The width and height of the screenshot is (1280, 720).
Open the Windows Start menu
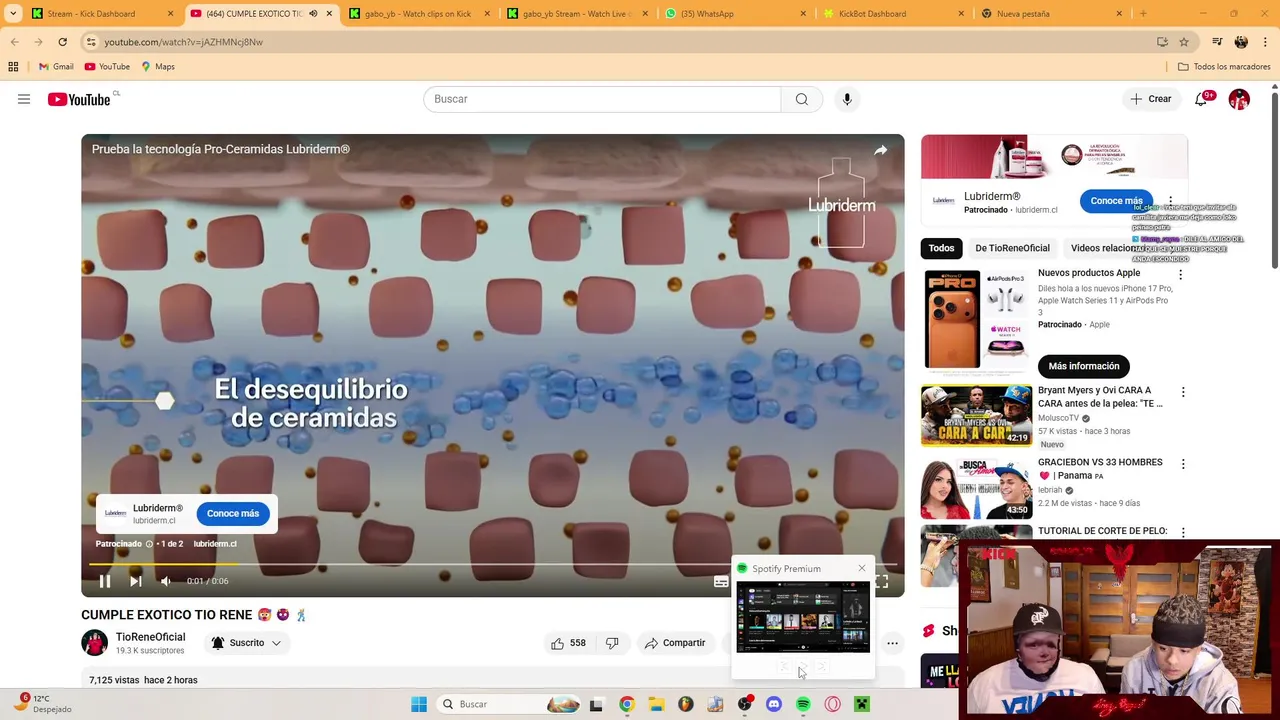(419, 704)
